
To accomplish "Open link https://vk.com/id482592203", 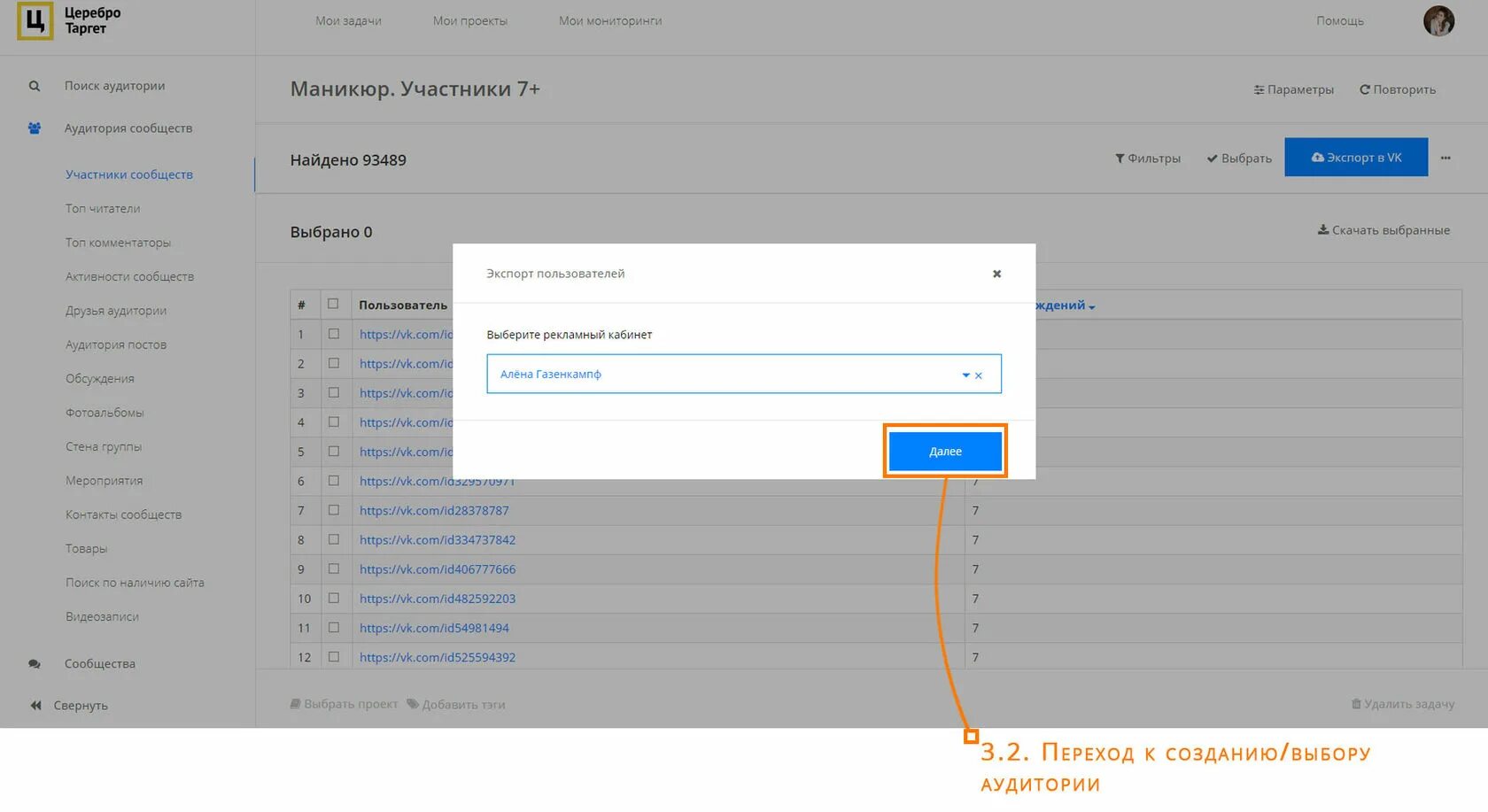I will tap(438, 599).
